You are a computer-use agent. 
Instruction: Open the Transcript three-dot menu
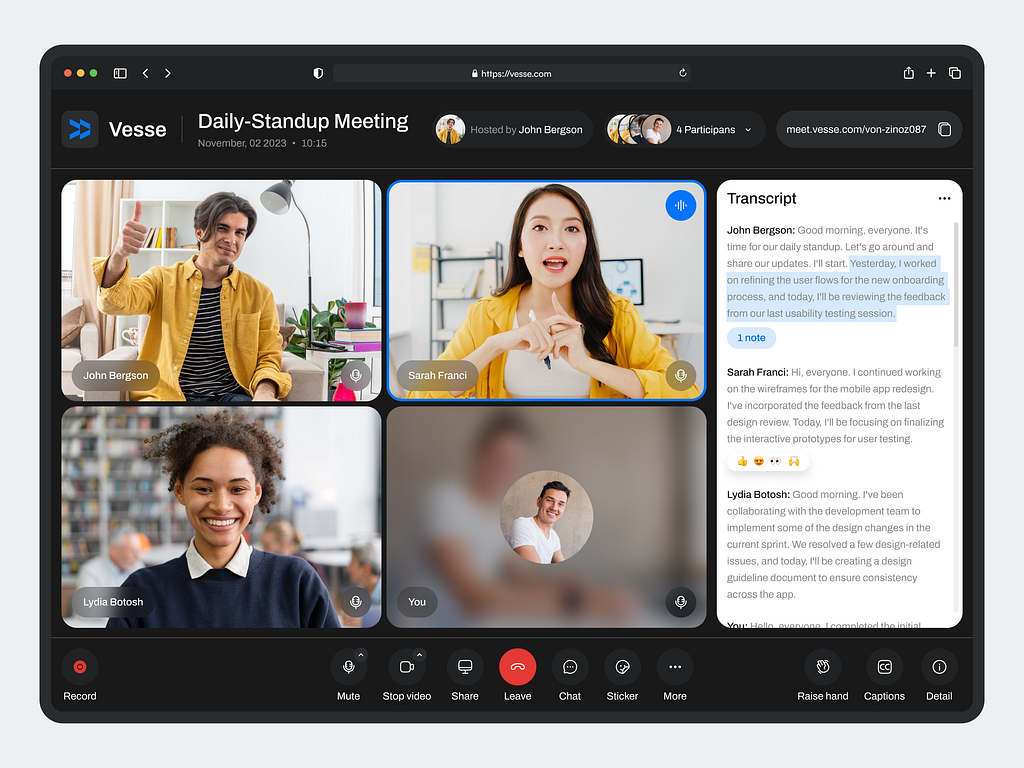(944, 198)
